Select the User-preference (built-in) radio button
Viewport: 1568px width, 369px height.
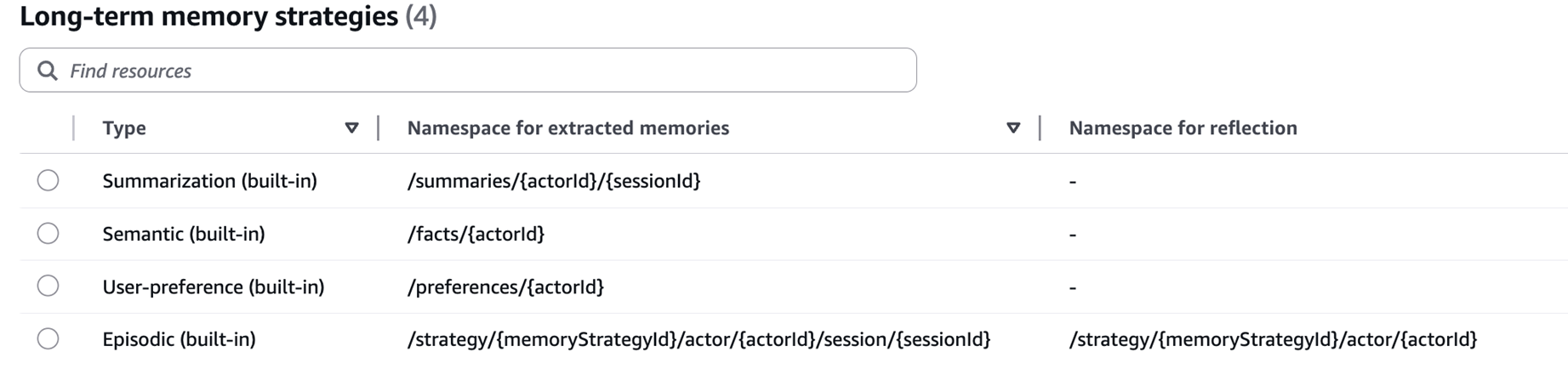click(x=48, y=286)
